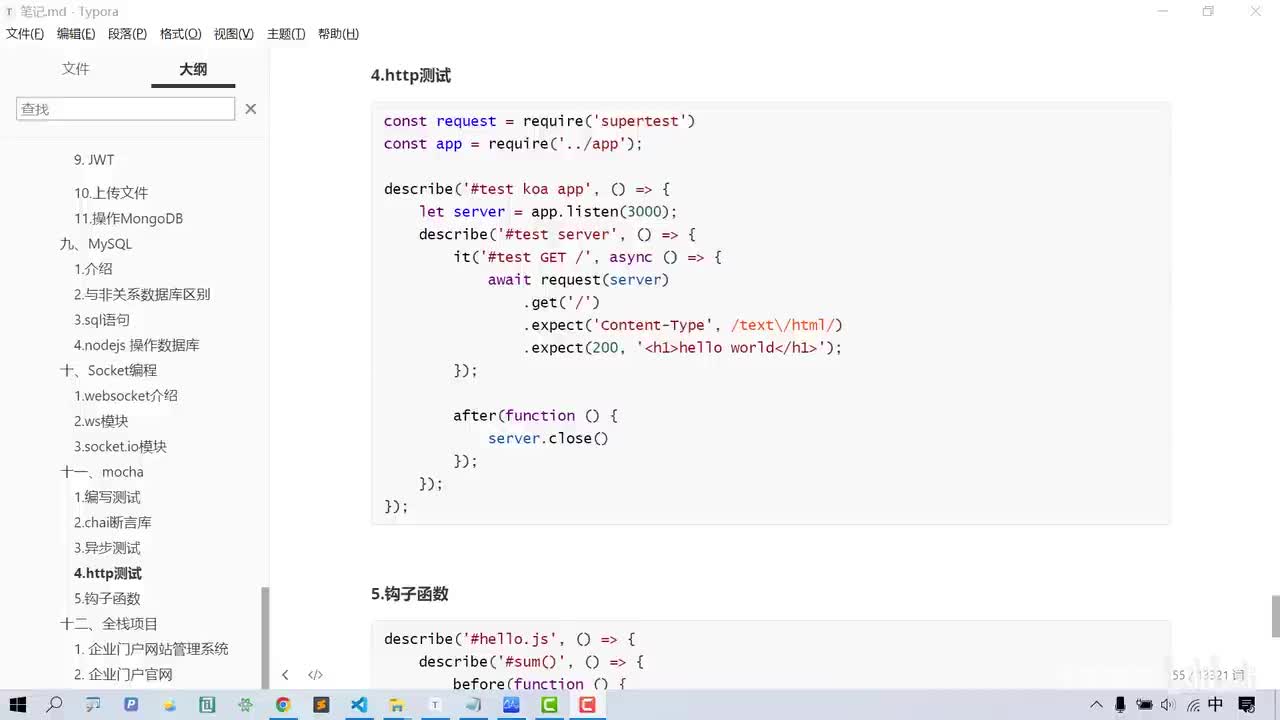Open the Windows Start menu
Screen dimensions: 1280x720
(x=18, y=705)
